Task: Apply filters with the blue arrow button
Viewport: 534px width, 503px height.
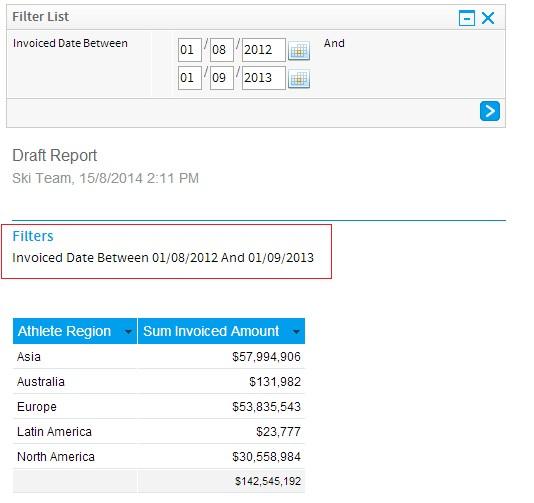Action: (x=490, y=111)
